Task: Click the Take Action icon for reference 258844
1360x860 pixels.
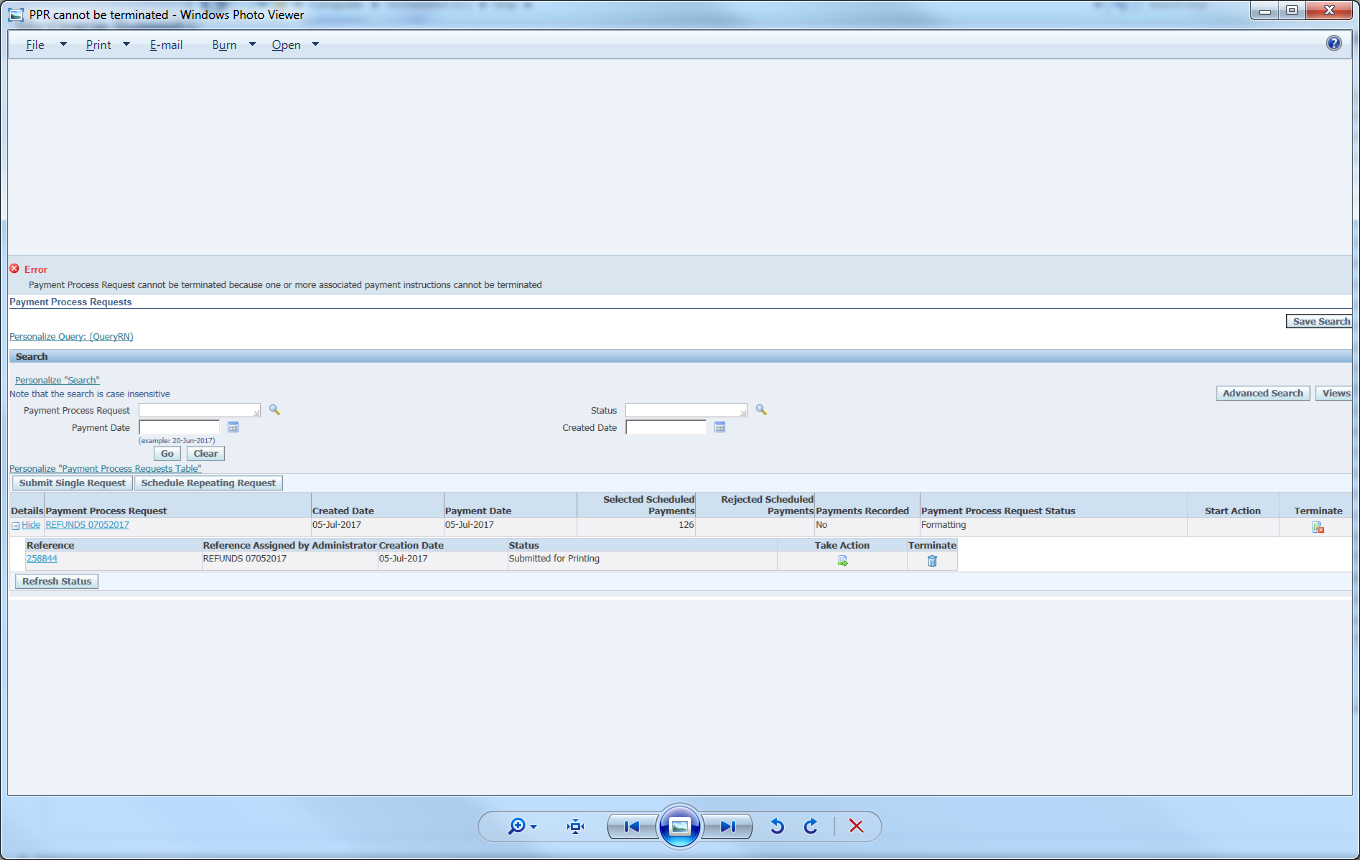Action: point(842,560)
